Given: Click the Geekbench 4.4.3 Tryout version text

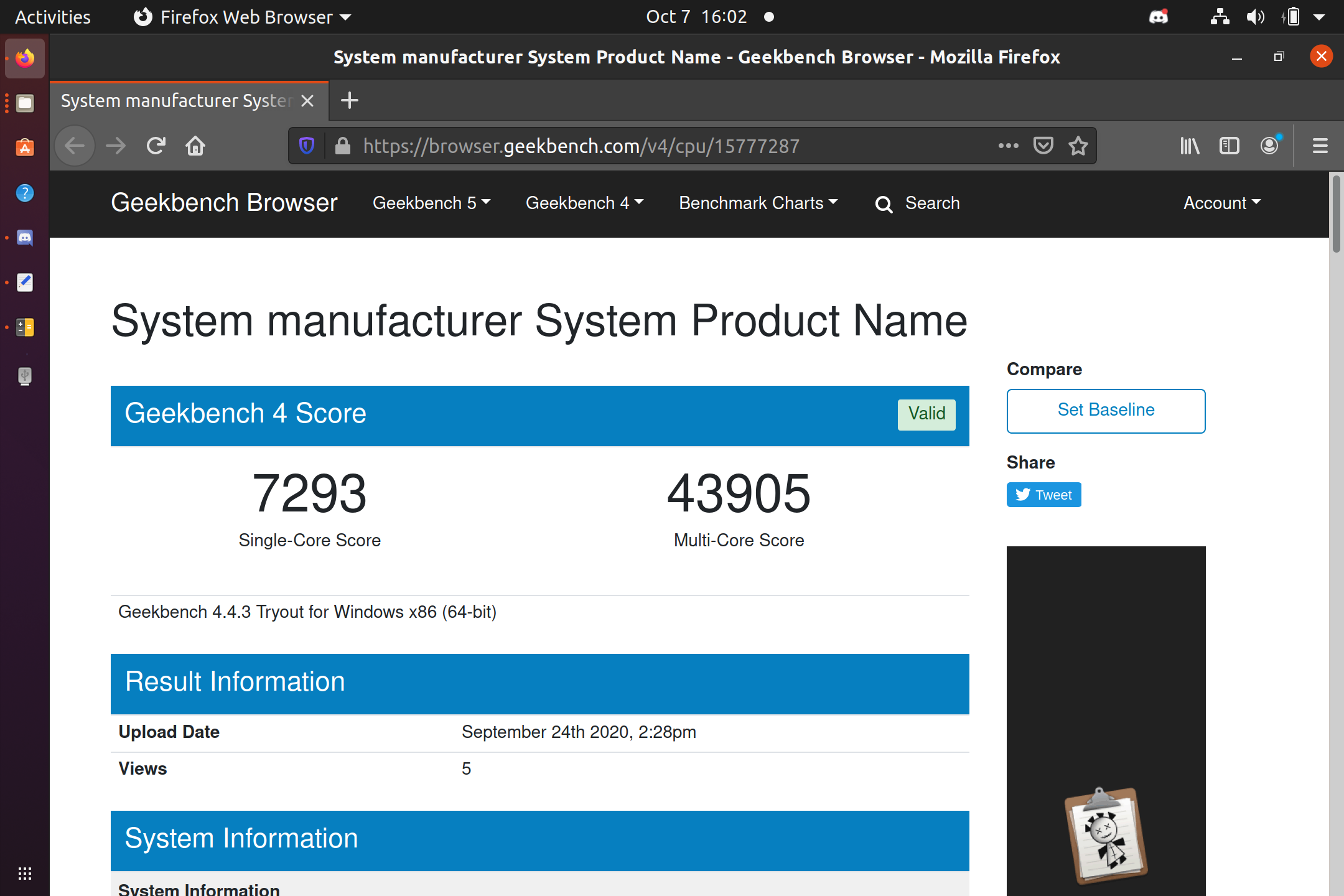Looking at the screenshot, I should click(x=307, y=612).
